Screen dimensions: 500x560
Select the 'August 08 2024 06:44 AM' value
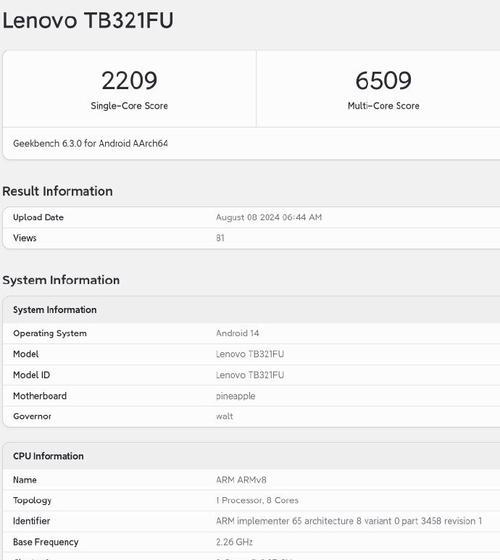point(269,217)
